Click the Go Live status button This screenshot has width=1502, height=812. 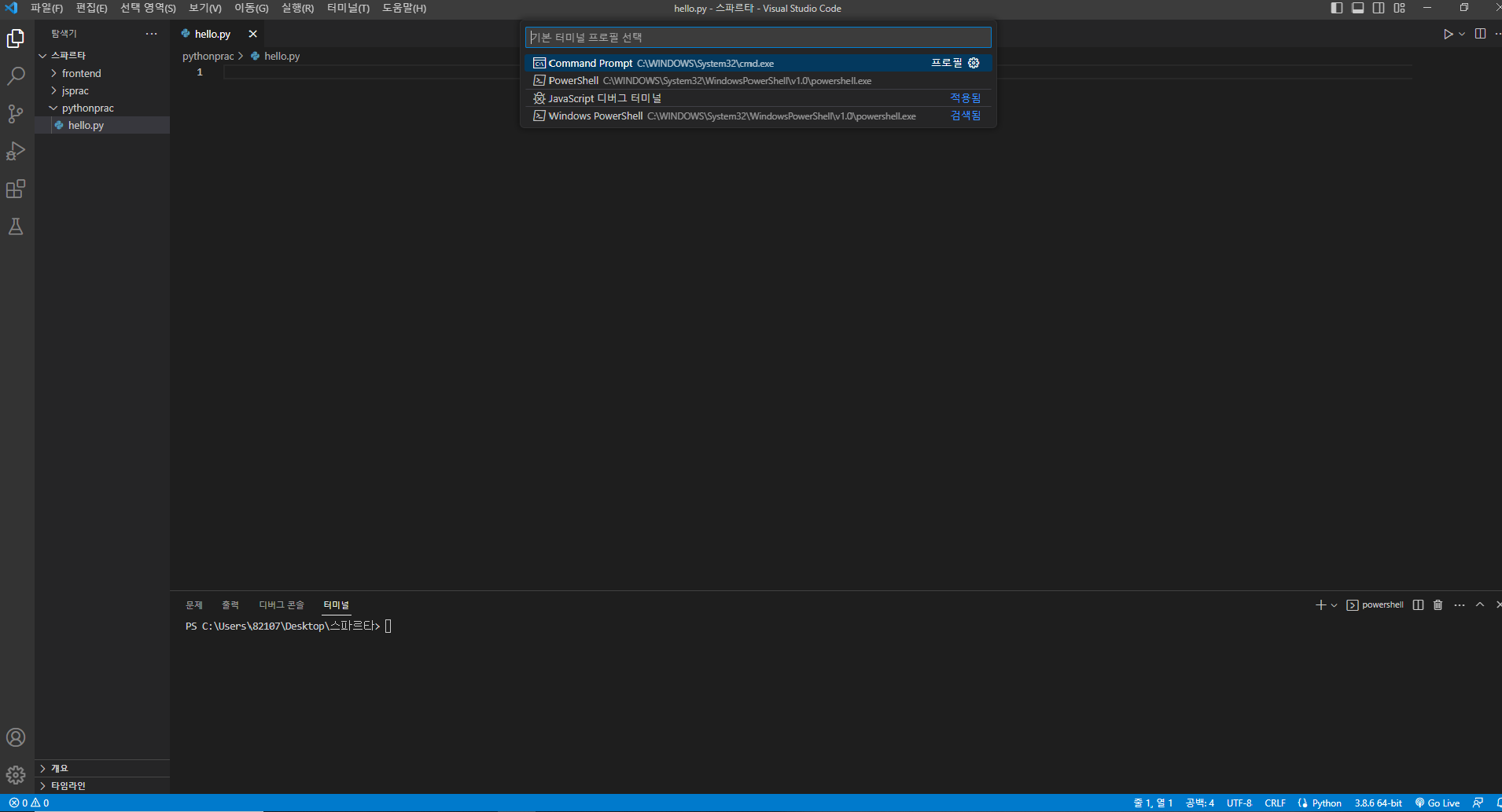(x=1438, y=803)
